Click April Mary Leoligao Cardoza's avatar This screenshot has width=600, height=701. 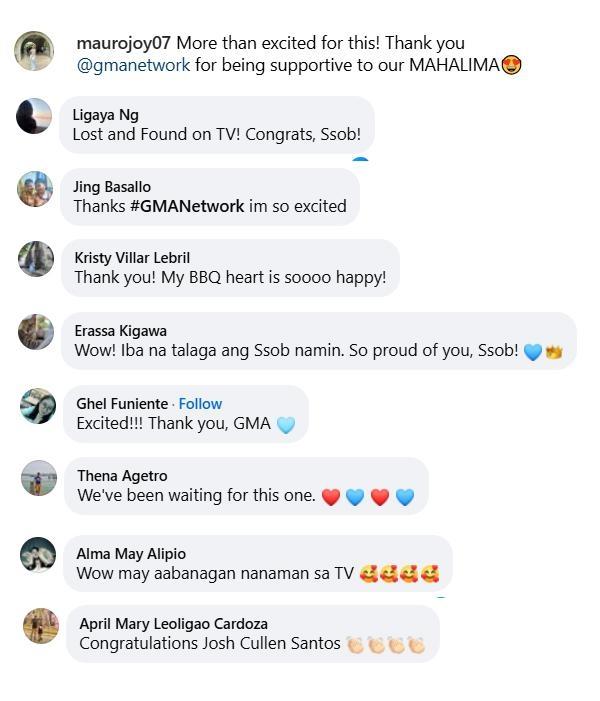click(x=40, y=626)
